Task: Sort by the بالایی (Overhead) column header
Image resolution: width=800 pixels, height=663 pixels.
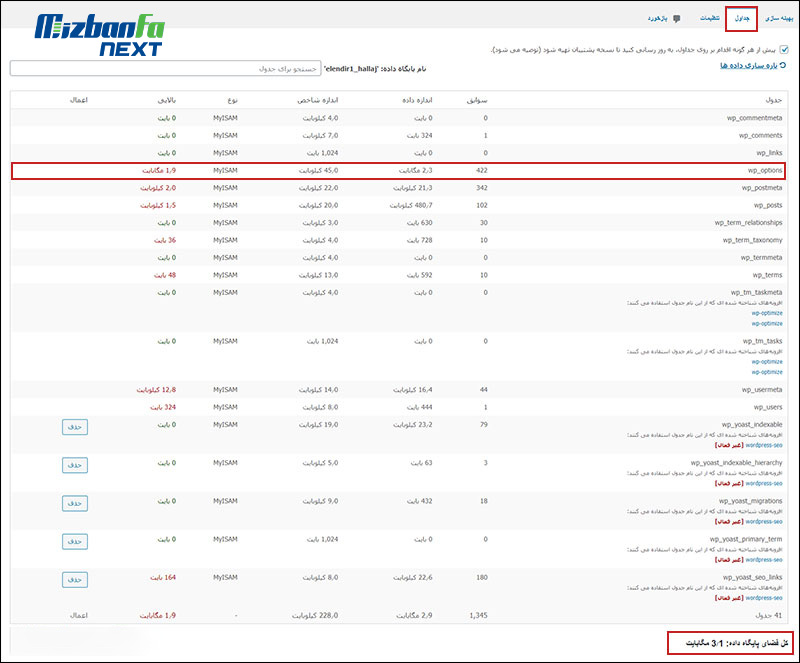Action: (x=167, y=100)
